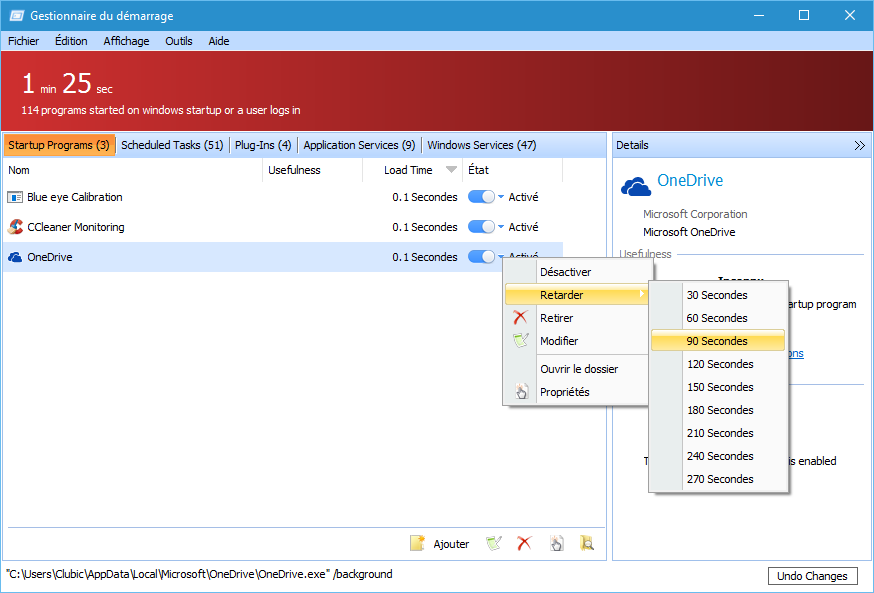Click the CCleaner Monitoring icon in the list
Viewport: 874px width, 593px height.
(x=15, y=227)
